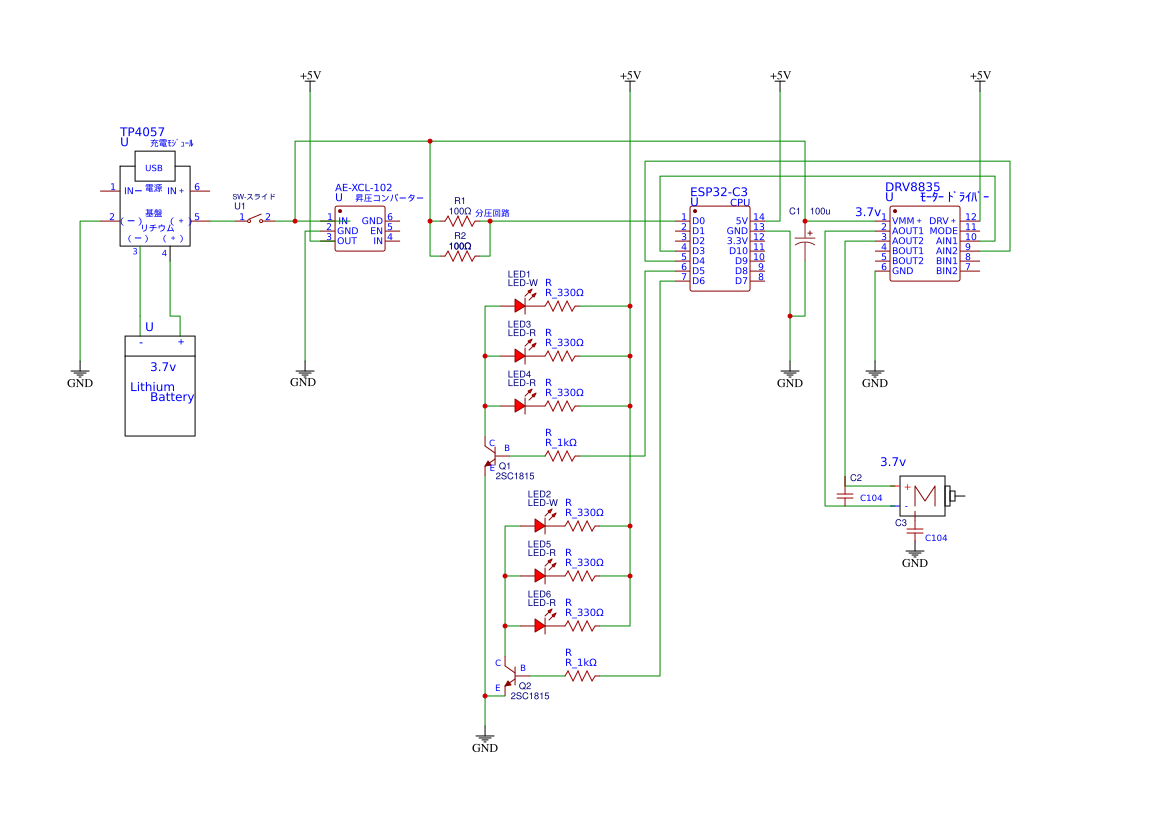Viewport: 1169px width, 827px height.
Task: Click the AE-XCL-102 converter body
Action: click(x=360, y=229)
